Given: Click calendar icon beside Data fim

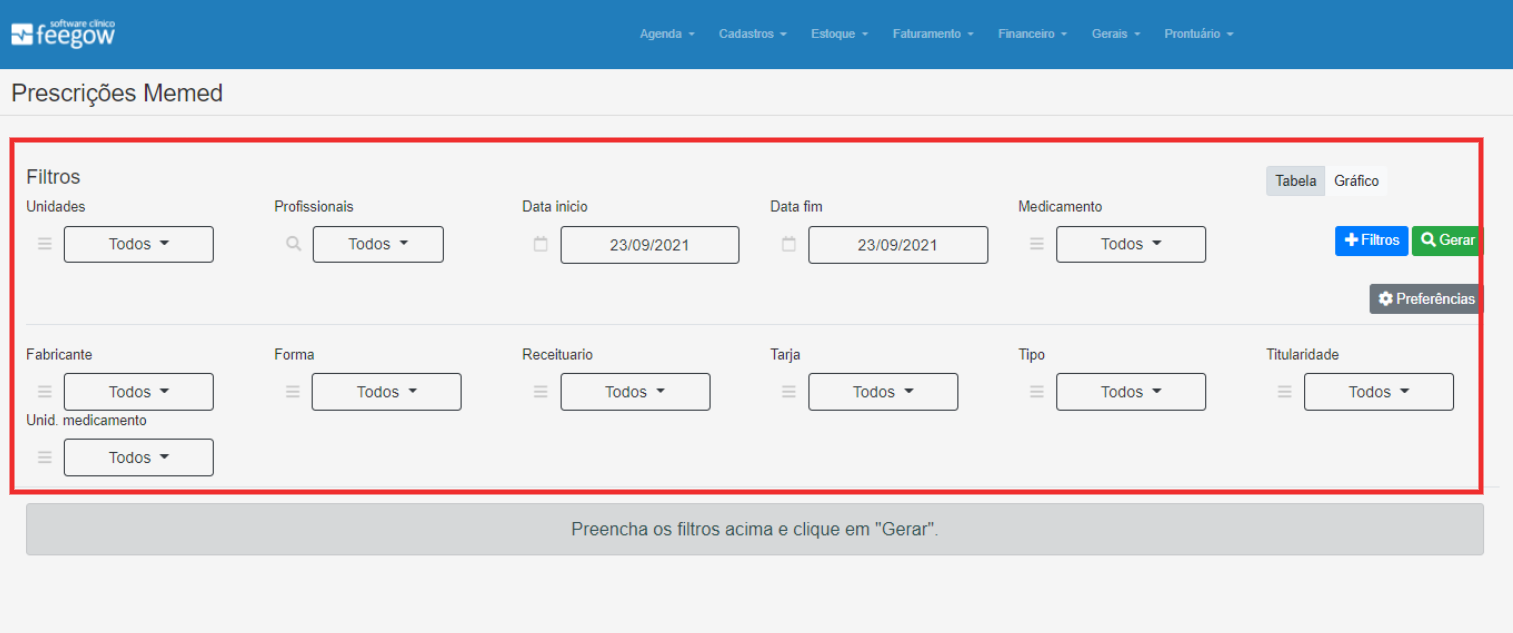Looking at the screenshot, I should tap(789, 244).
